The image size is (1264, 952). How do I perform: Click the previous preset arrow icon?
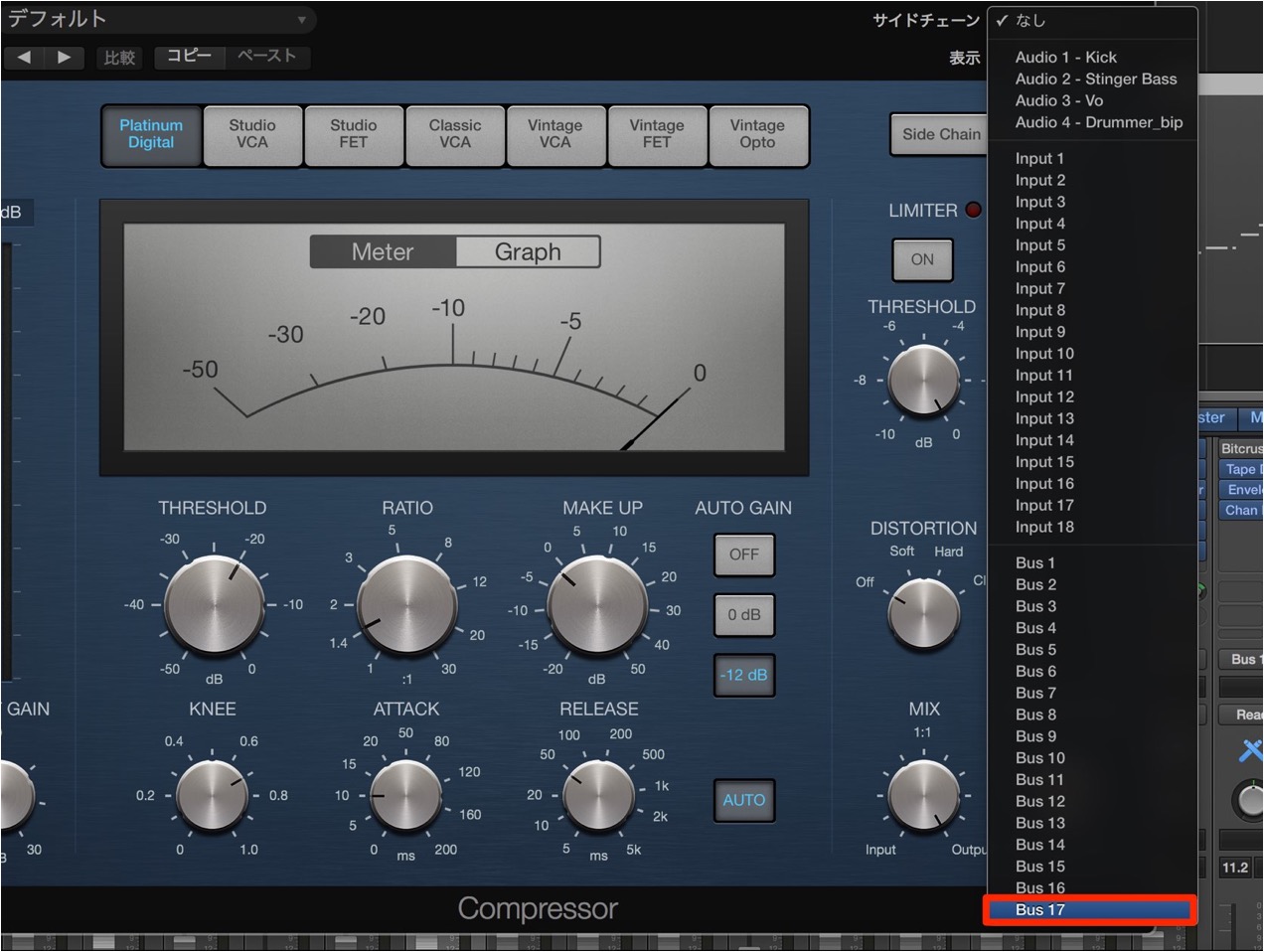[x=24, y=57]
